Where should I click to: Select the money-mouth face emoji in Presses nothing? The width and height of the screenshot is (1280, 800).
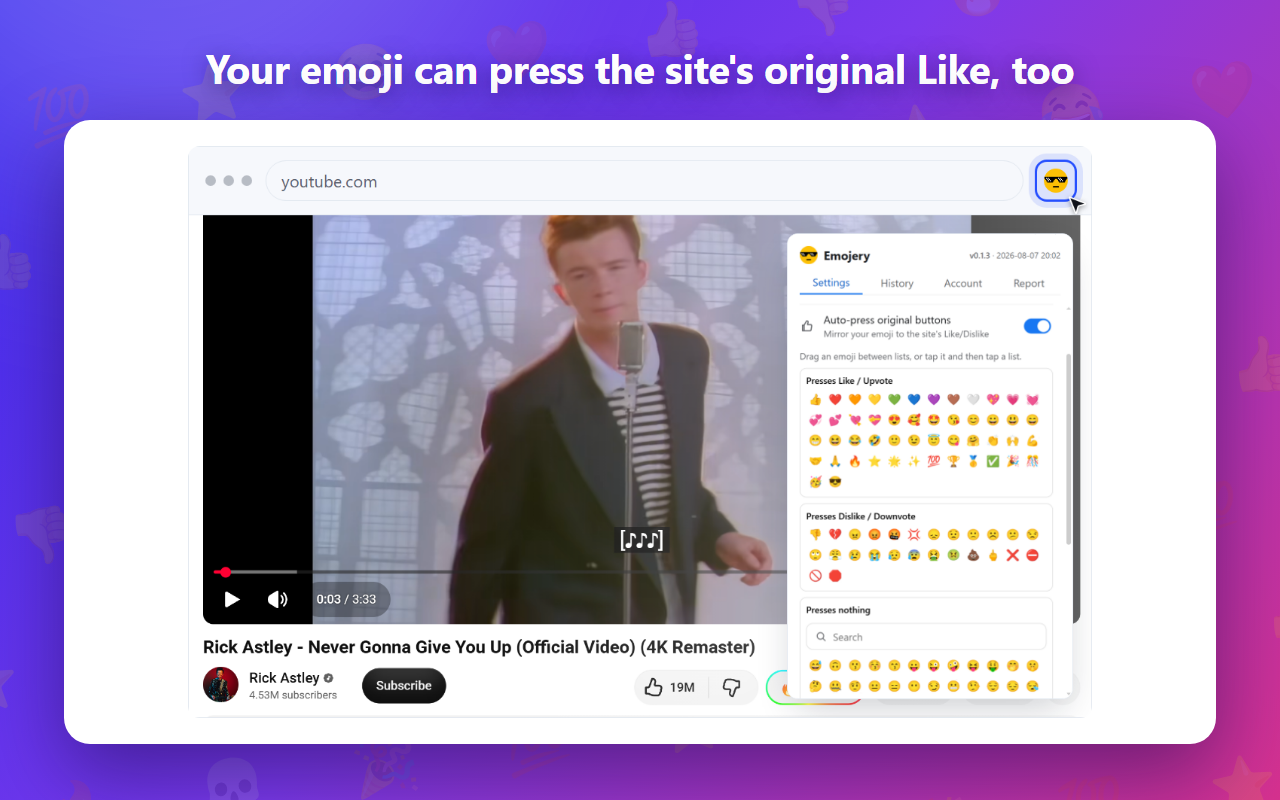(x=993, y=665)
